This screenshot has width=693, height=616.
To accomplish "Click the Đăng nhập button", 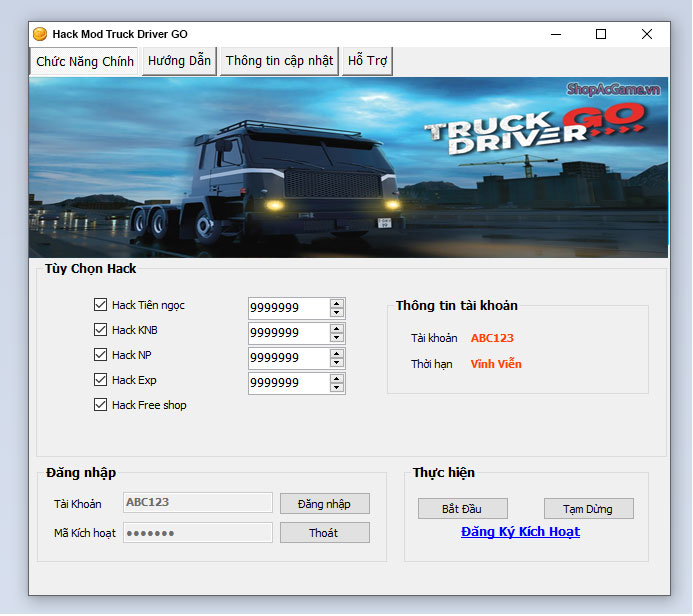I will pos(324,504).
